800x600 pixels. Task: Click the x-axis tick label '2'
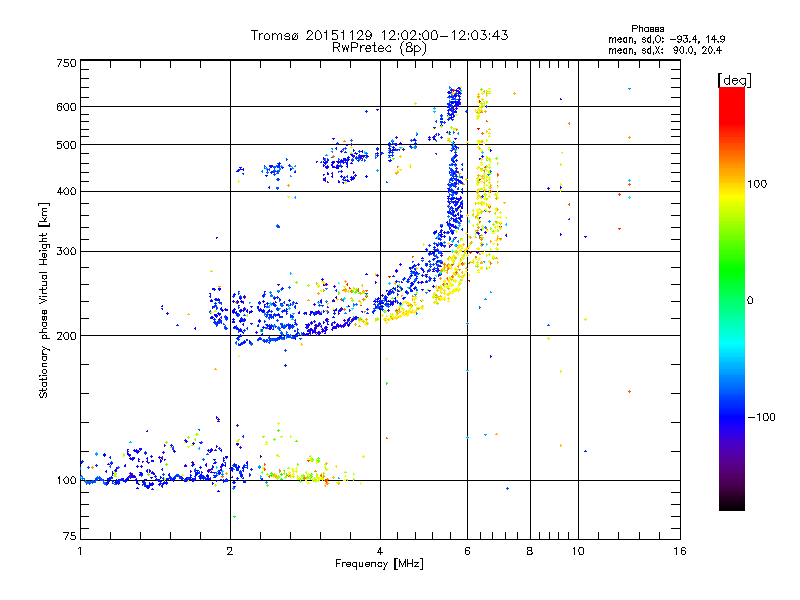click(x=230, y=551)
